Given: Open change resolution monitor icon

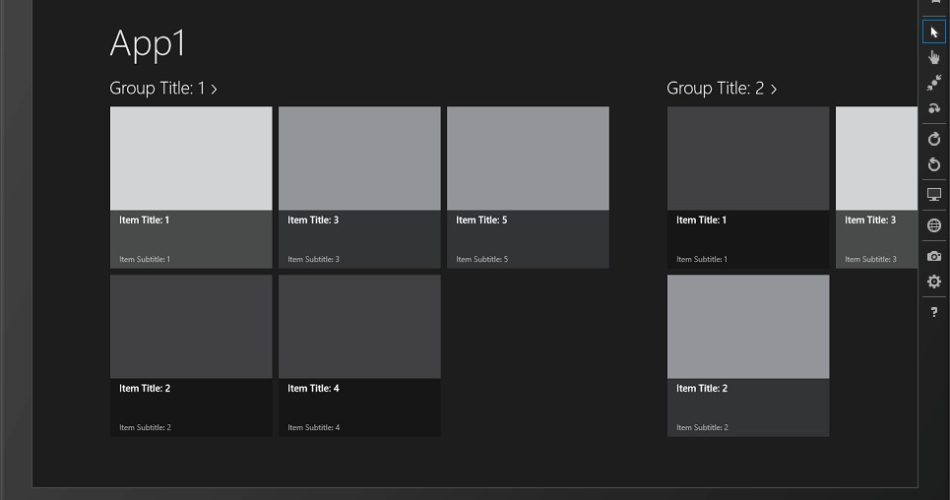Looking at the screenshot, I should point(934,195).
